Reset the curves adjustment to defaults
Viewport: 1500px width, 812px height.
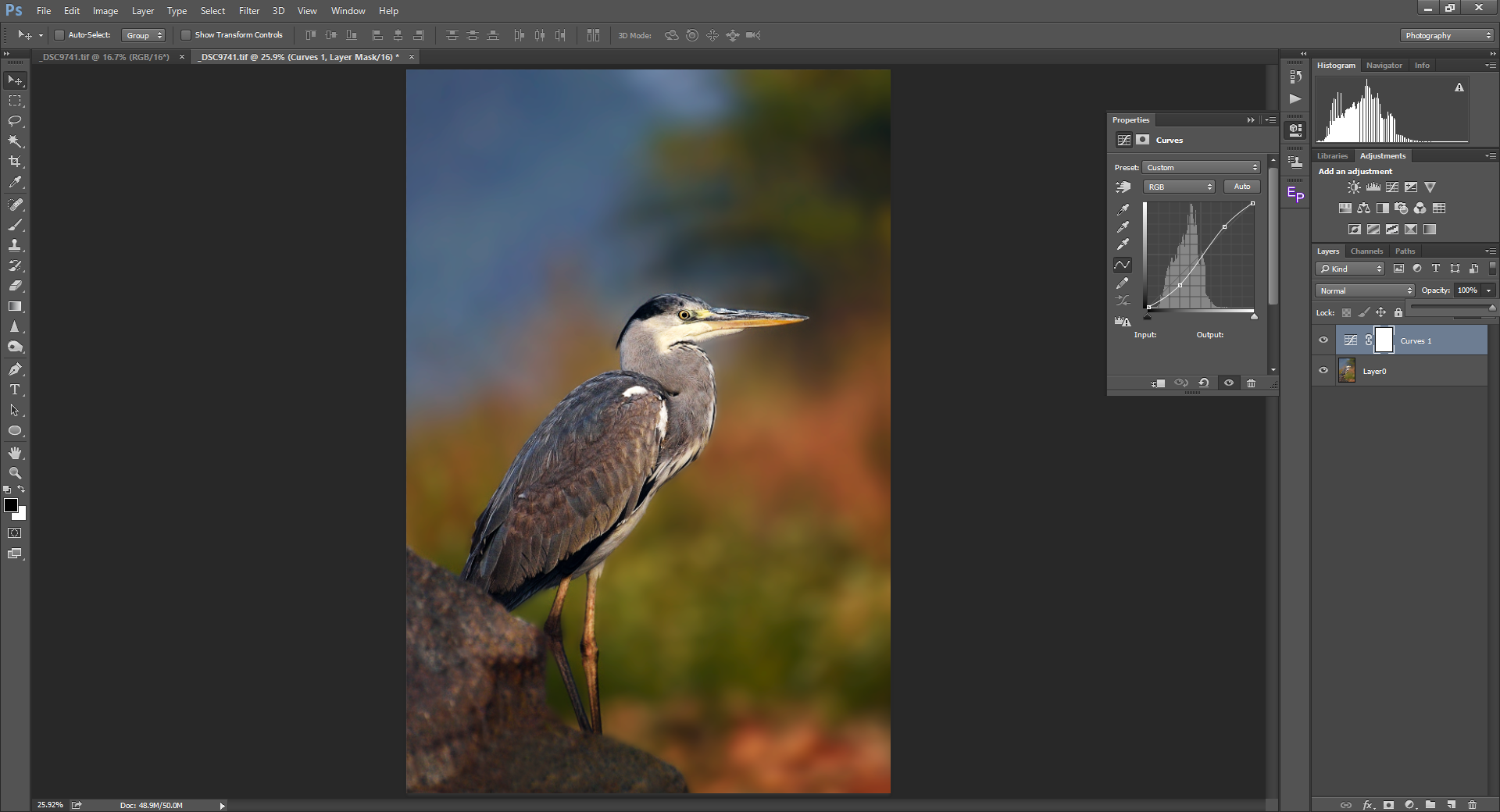click(1204, 383)
